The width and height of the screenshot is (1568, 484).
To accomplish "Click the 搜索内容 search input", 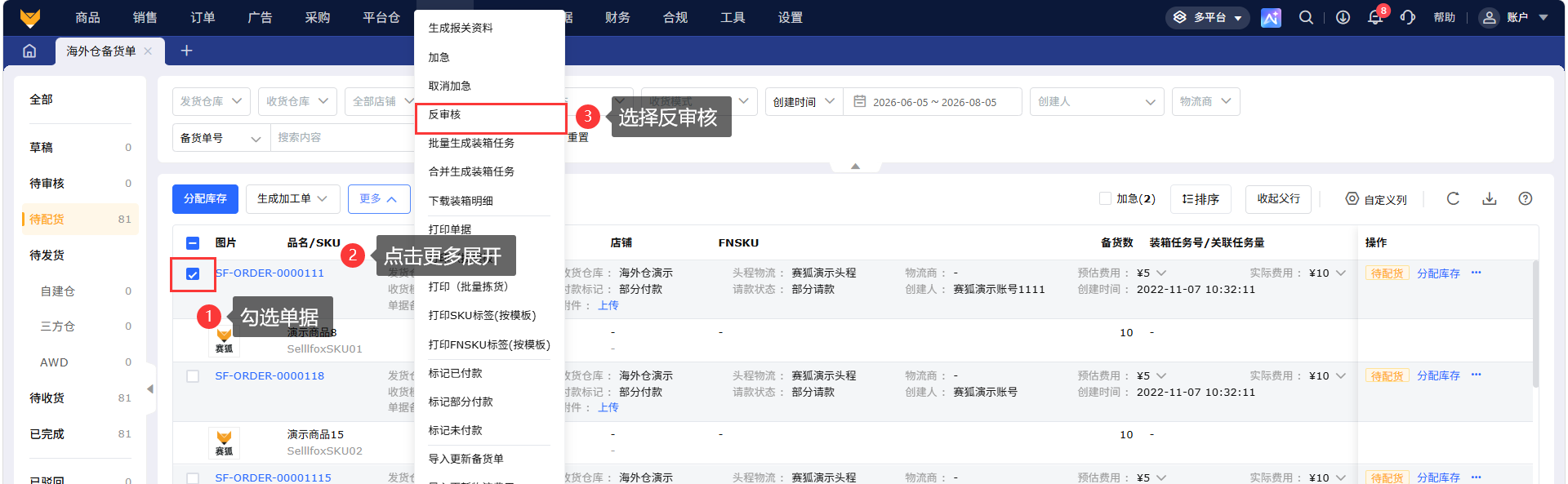I will point(343,138).
